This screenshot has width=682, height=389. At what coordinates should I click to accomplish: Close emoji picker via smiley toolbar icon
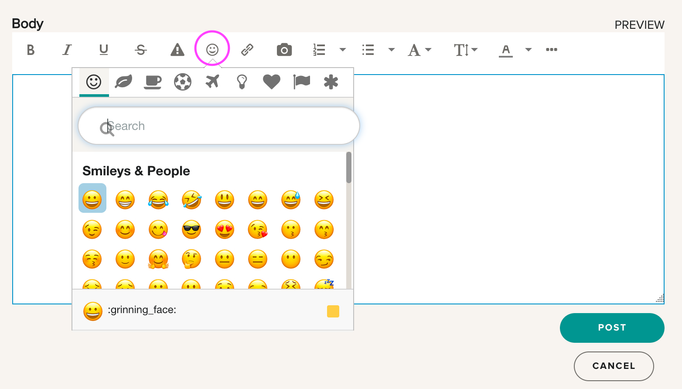[x=212, y=49]
